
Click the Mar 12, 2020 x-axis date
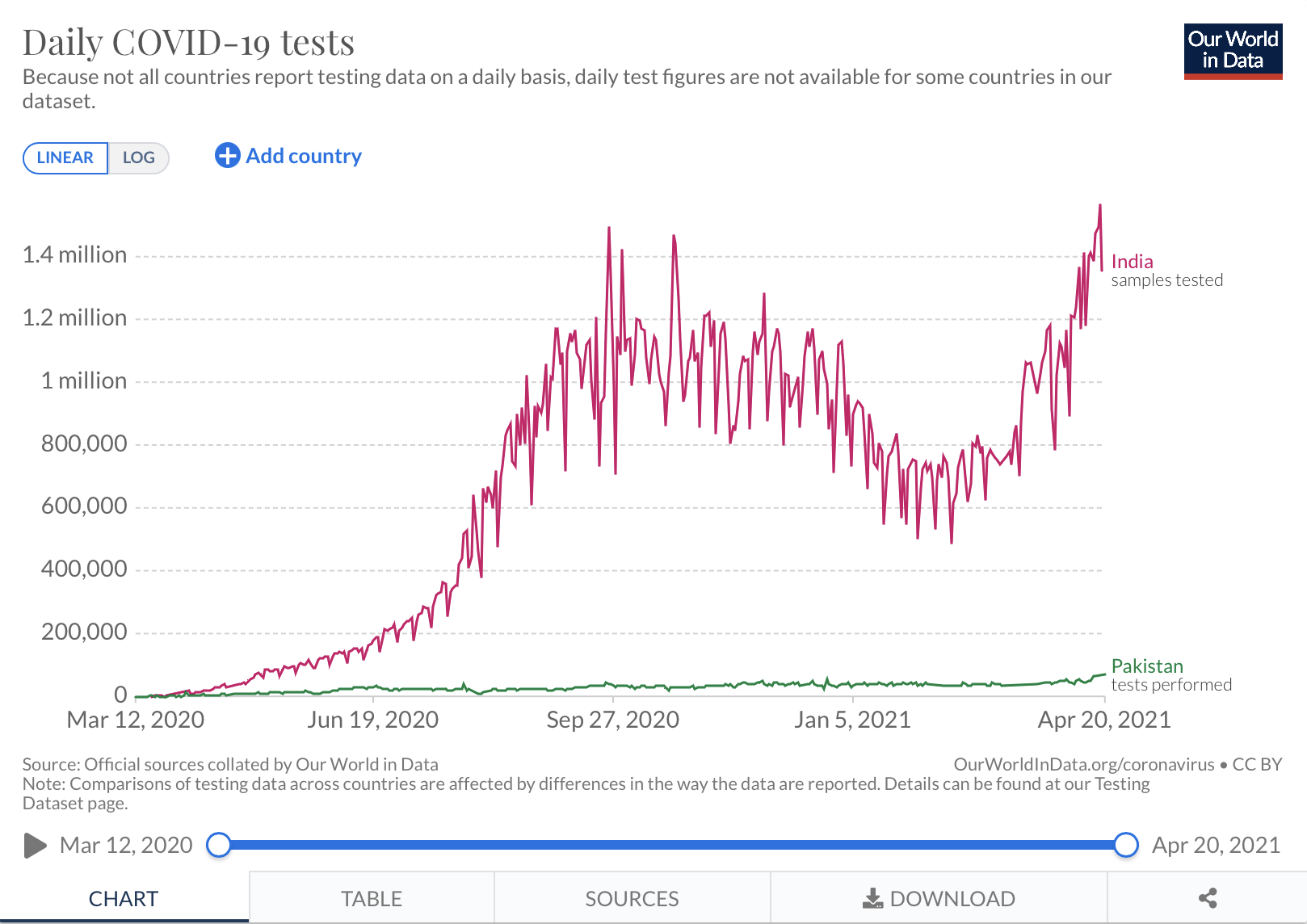pos(136,720)
